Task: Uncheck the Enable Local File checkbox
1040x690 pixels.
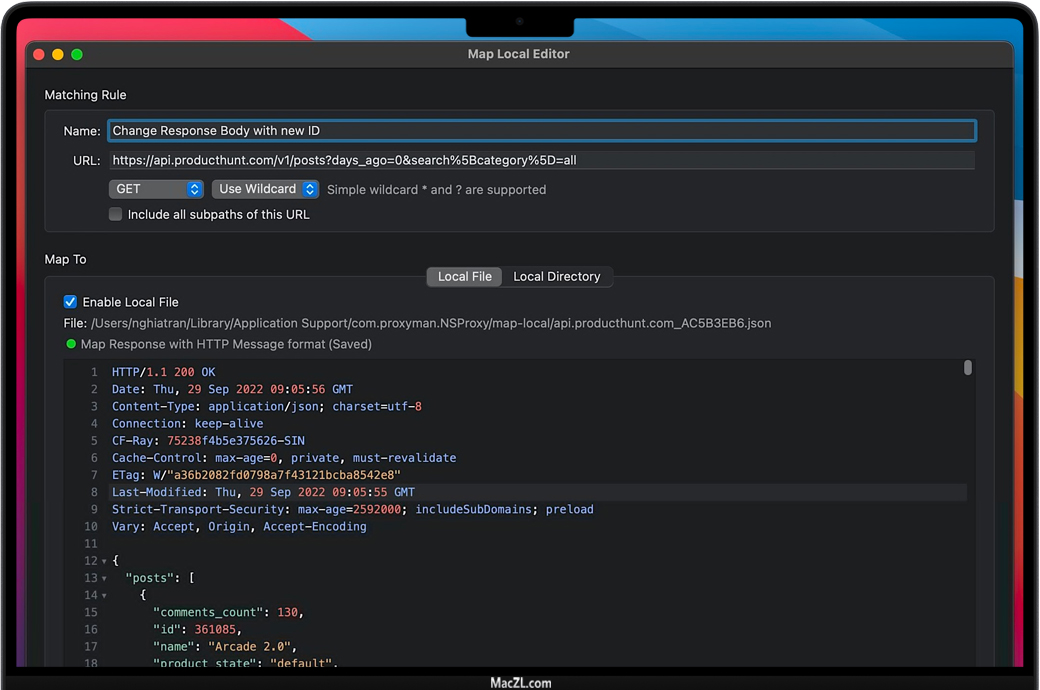Action: (71, 302)
